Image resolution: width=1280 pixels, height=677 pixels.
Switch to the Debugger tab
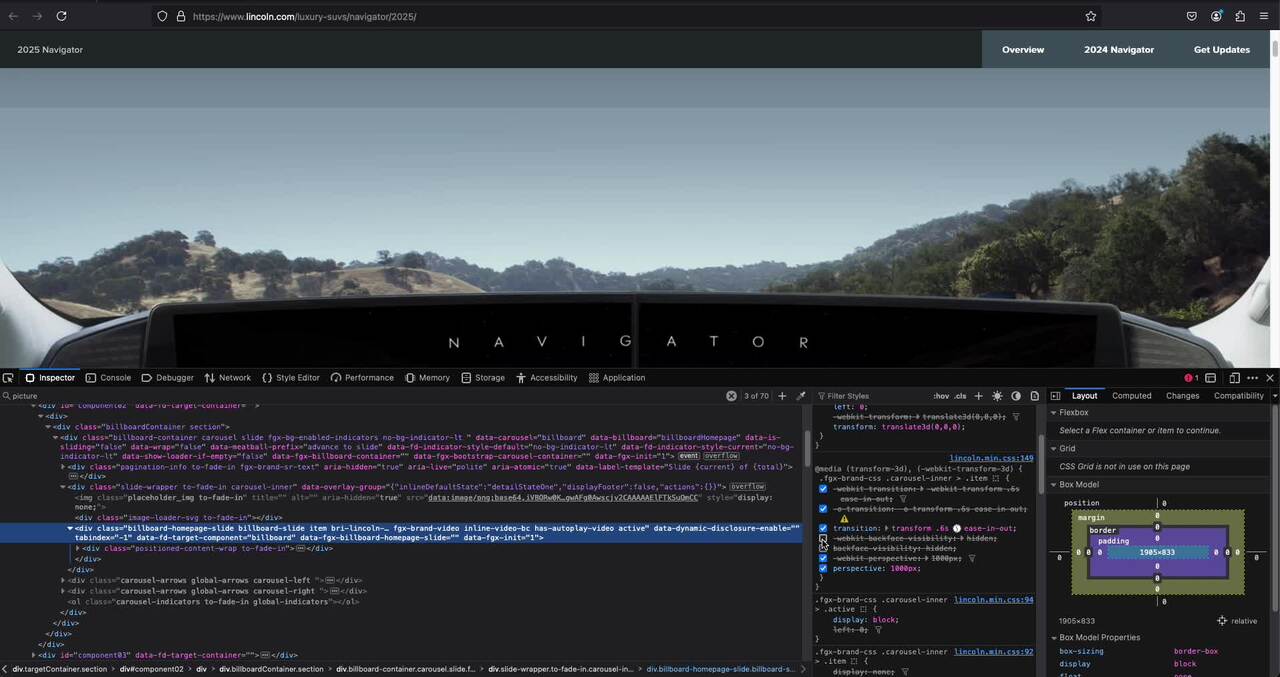167,378
